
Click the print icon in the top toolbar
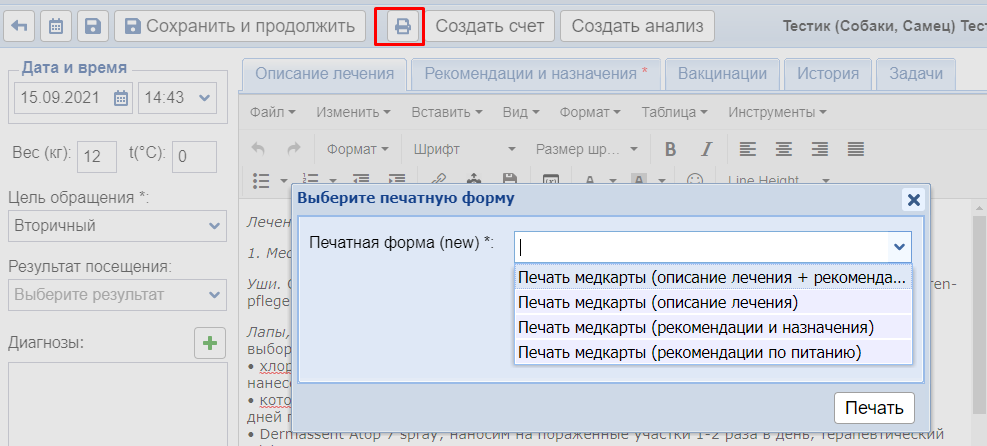[402, 26]
